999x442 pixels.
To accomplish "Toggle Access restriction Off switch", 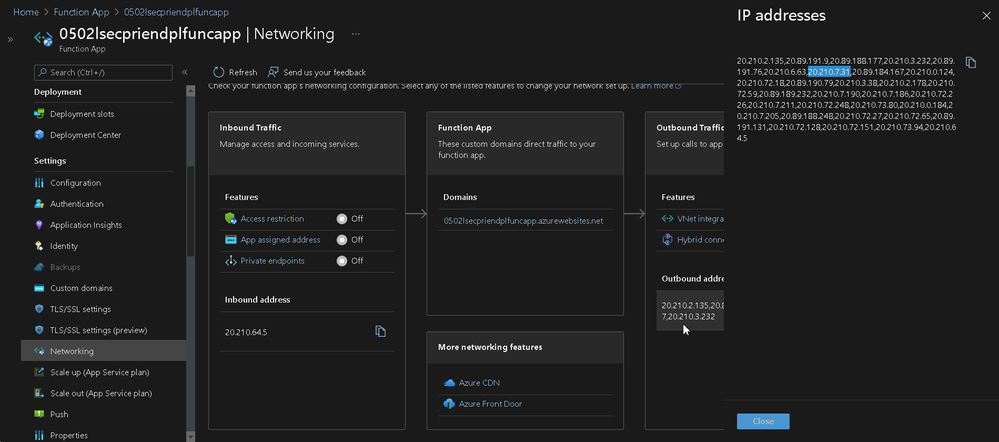I will point(341,218).
